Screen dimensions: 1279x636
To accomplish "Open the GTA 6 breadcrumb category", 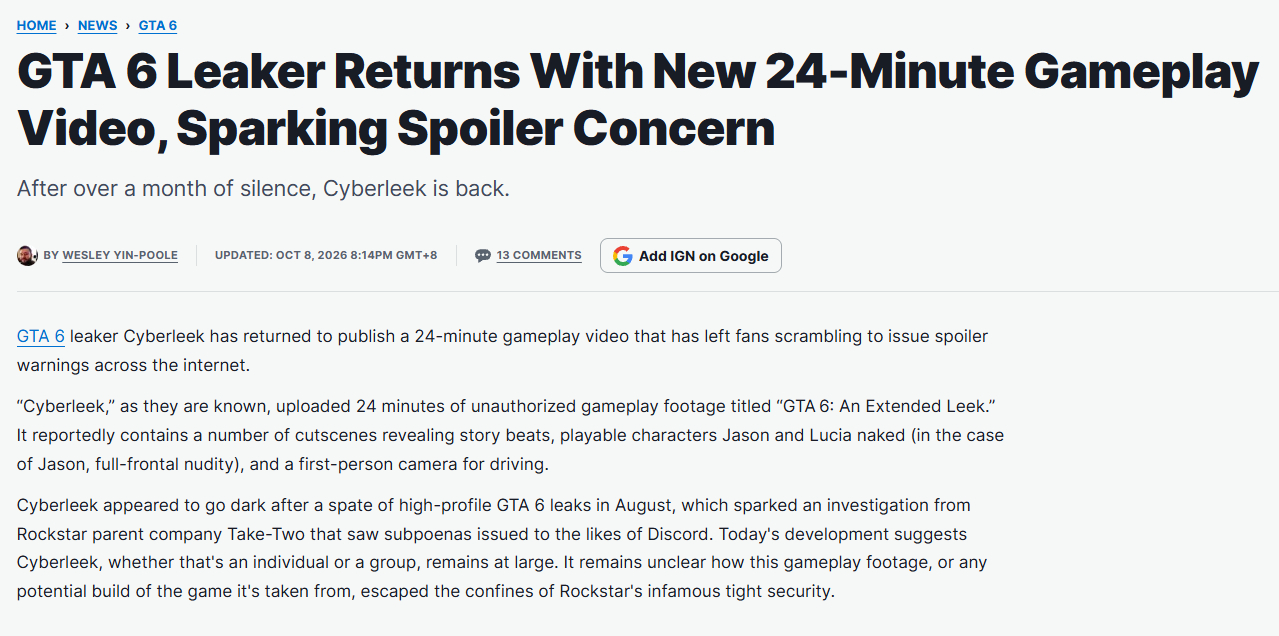I will tap(158, 25).
